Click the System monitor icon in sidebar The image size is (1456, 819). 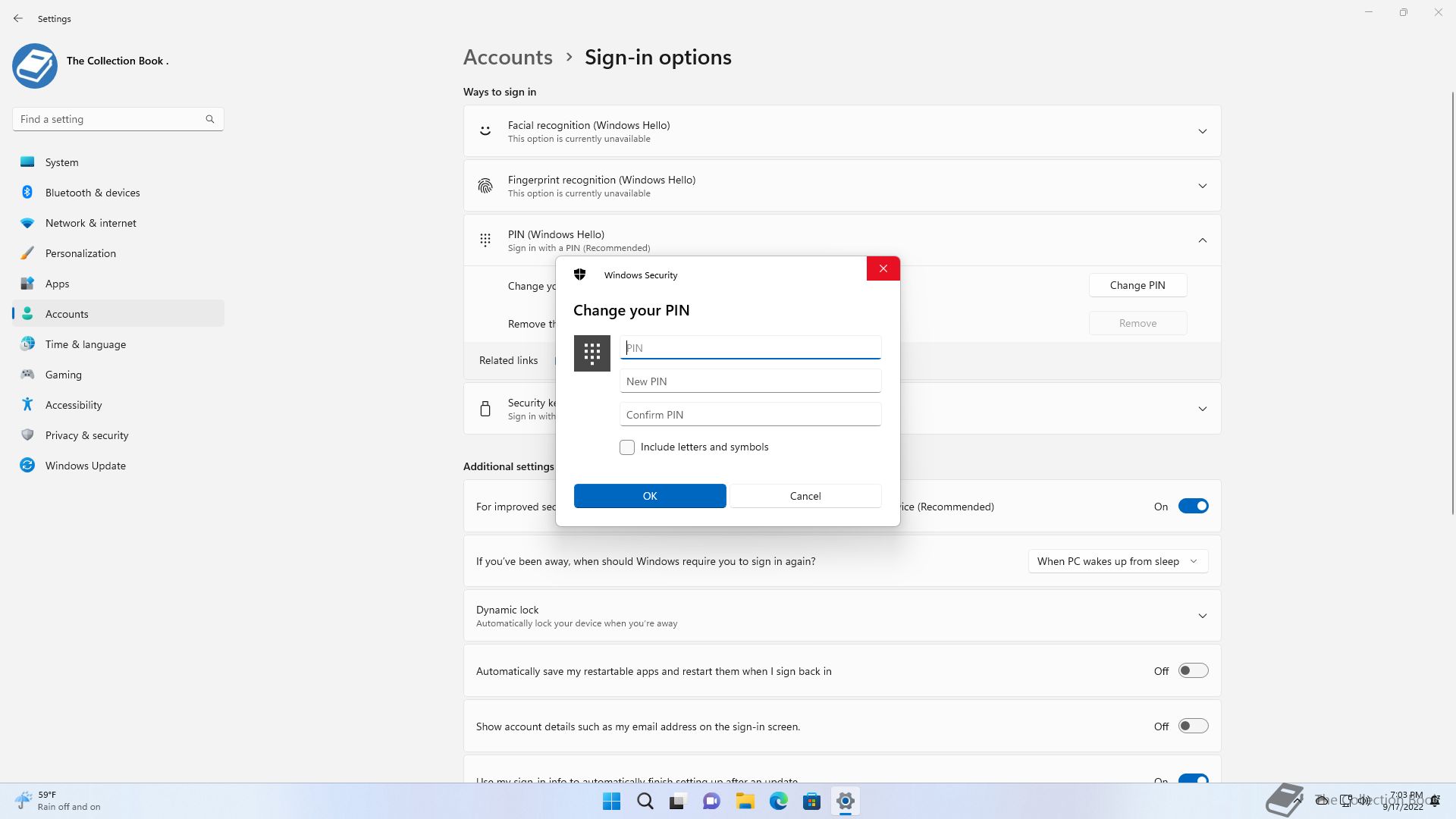click(27, 162)
